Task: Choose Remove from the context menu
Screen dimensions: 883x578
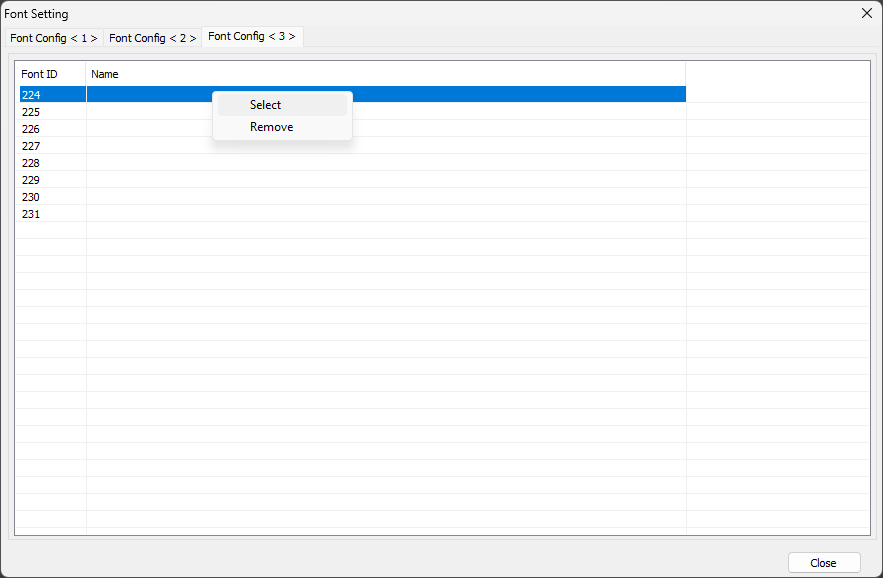Action: [271, 127]
